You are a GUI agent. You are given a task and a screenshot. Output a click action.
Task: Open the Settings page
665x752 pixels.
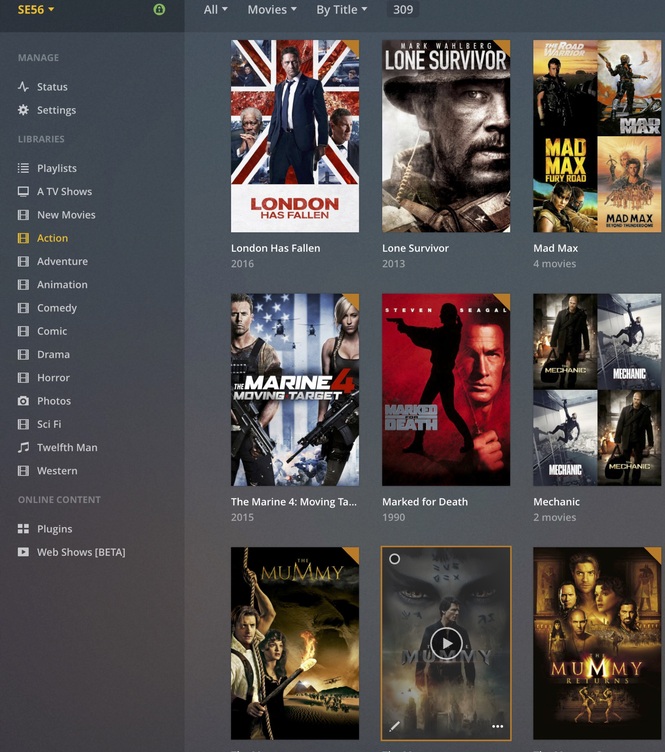57,110
